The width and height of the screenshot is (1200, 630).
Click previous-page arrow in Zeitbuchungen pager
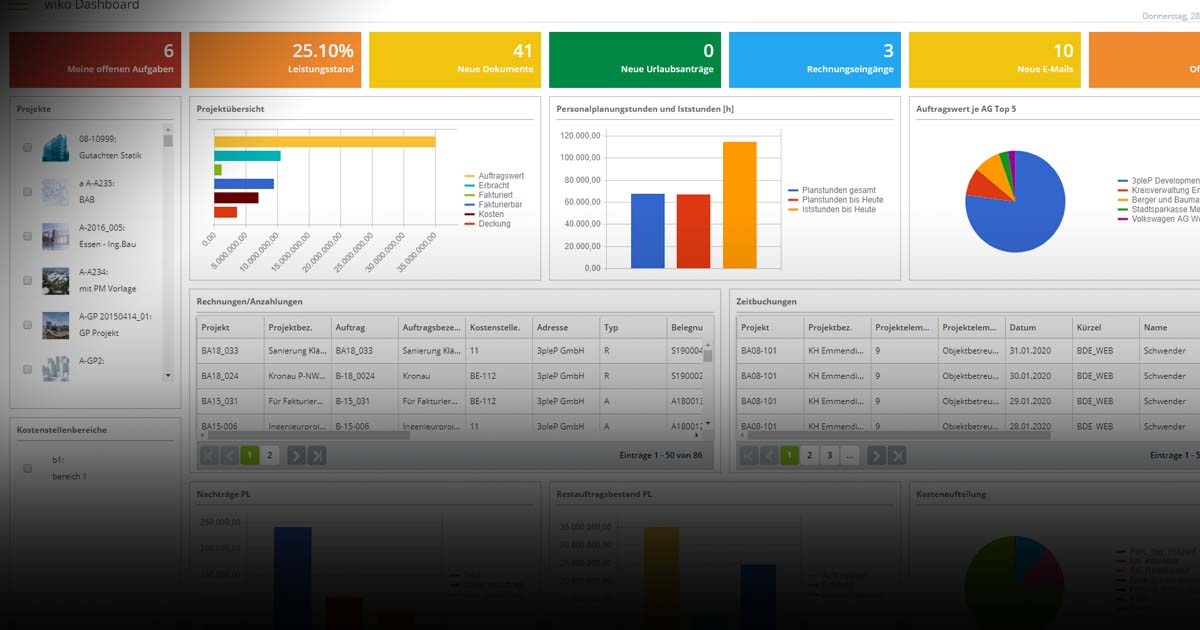tap(769, 456)
